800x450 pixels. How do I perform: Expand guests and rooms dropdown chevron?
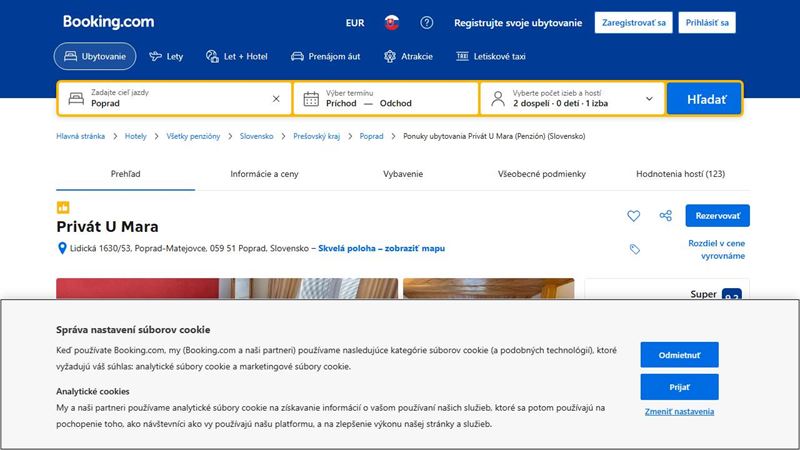click(x=649, y=98)
